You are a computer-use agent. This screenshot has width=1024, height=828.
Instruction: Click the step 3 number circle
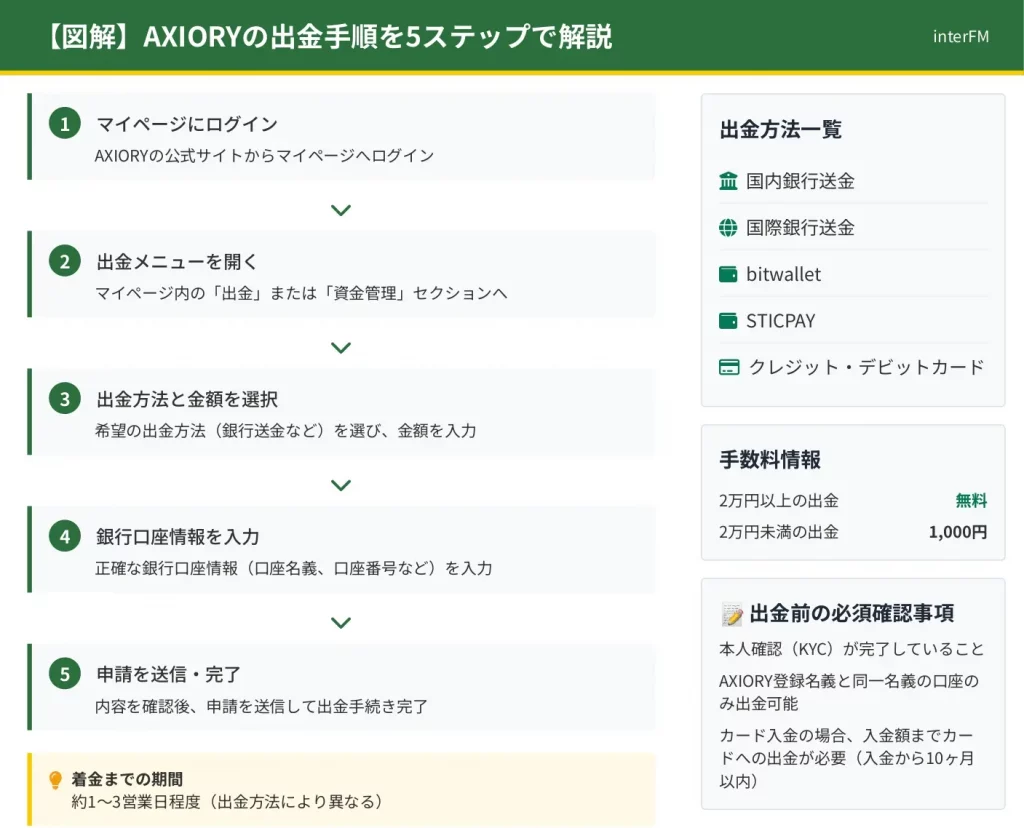click(65, 399)
